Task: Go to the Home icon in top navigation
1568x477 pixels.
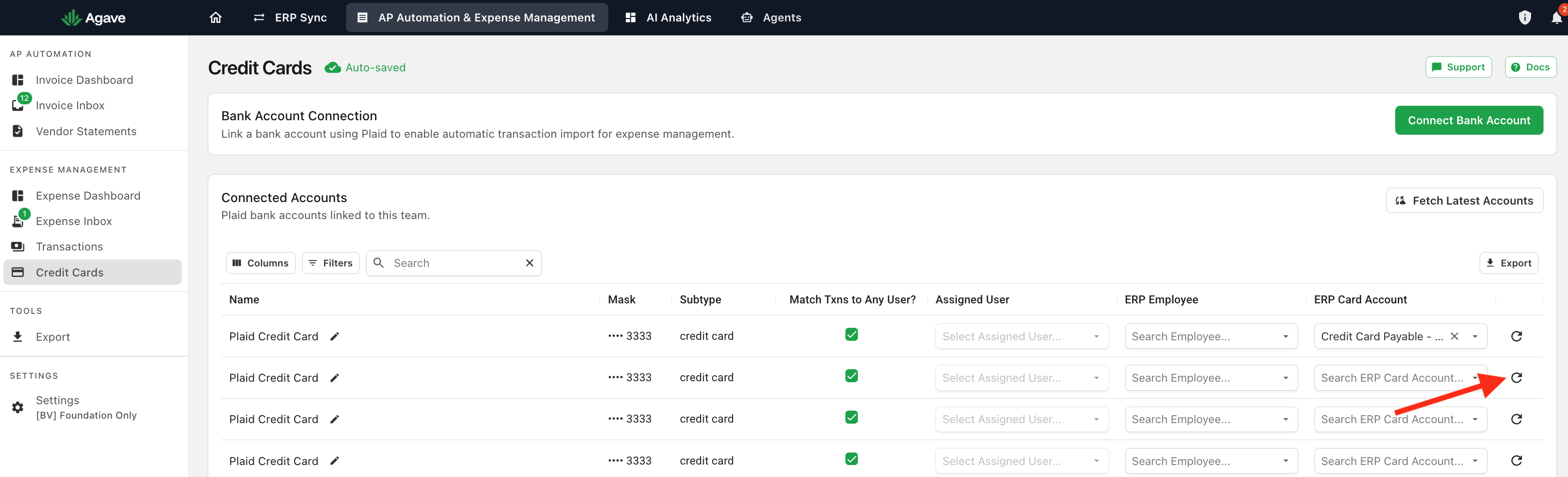Action: coord(216,17)
